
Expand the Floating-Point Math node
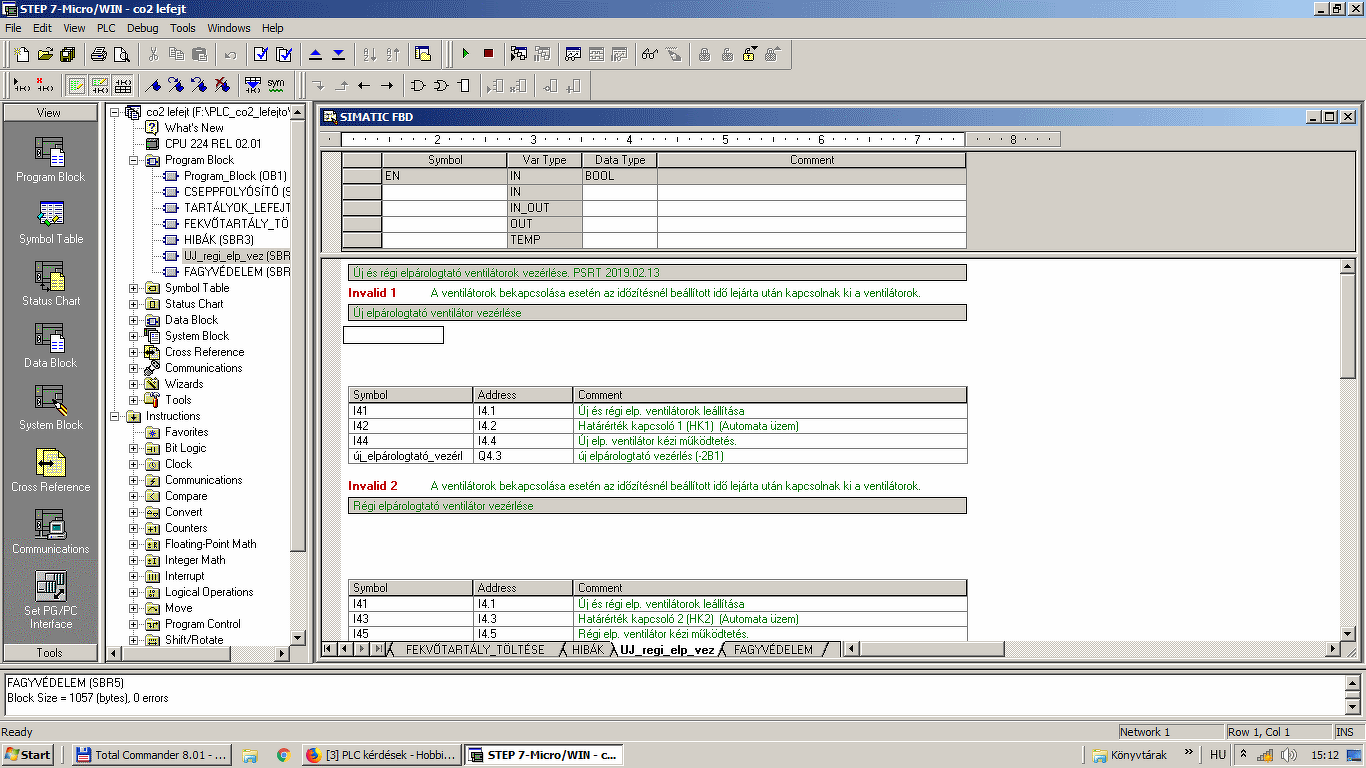coord(134,544)
